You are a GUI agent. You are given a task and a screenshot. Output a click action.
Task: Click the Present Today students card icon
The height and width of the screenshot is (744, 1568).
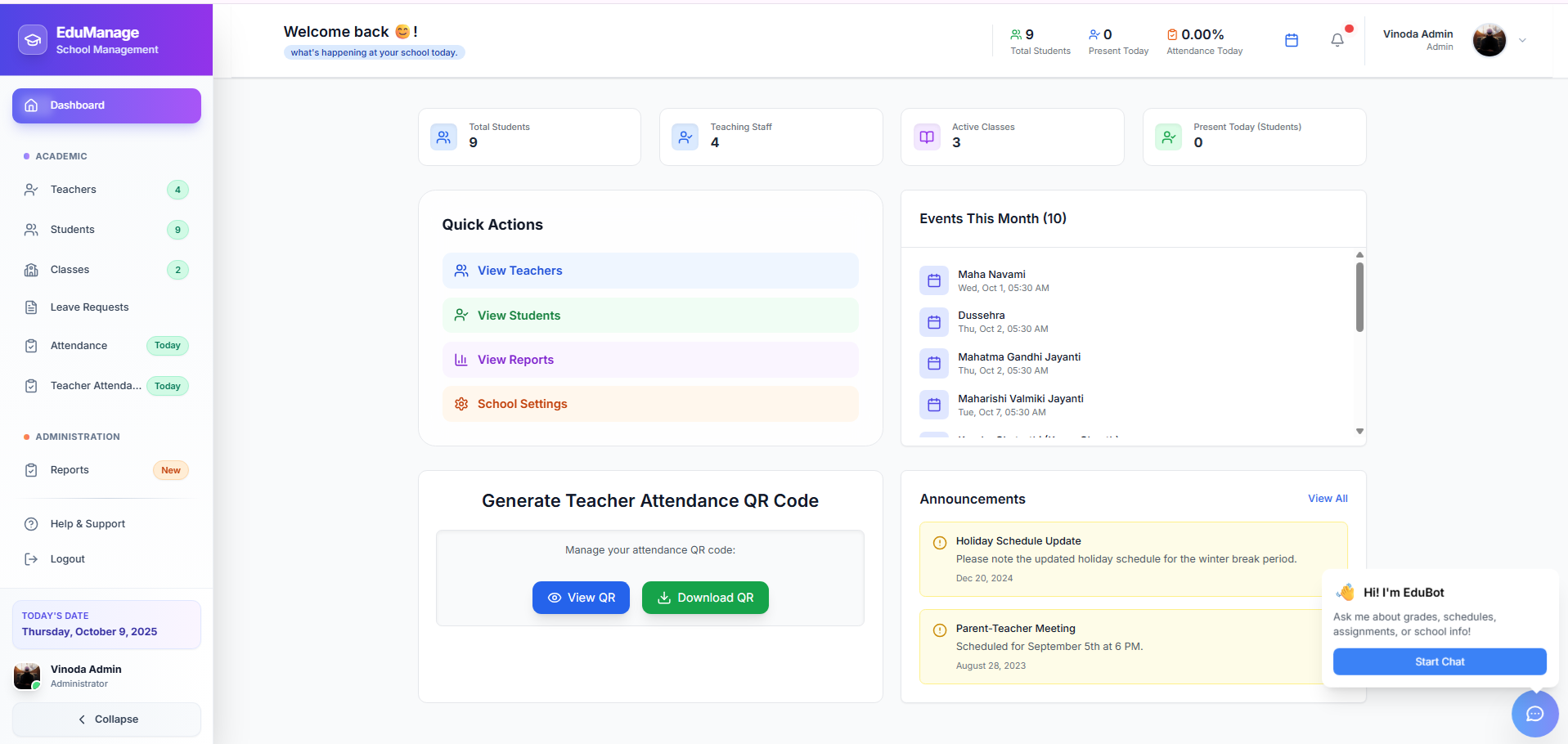1168,137
